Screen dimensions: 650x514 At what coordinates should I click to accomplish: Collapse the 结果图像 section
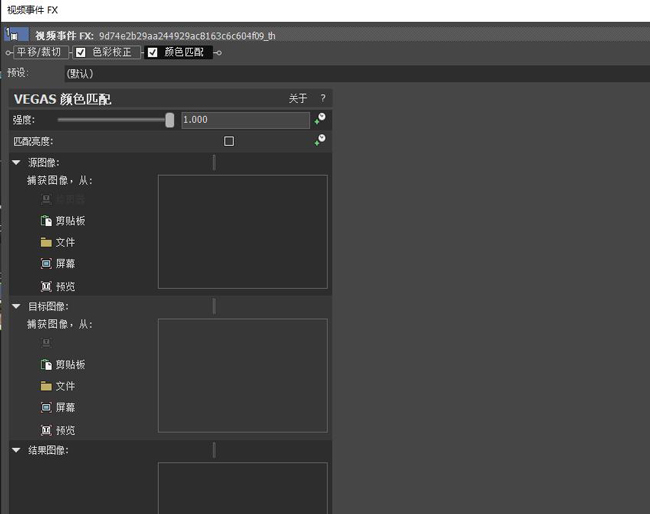(16, 450)
